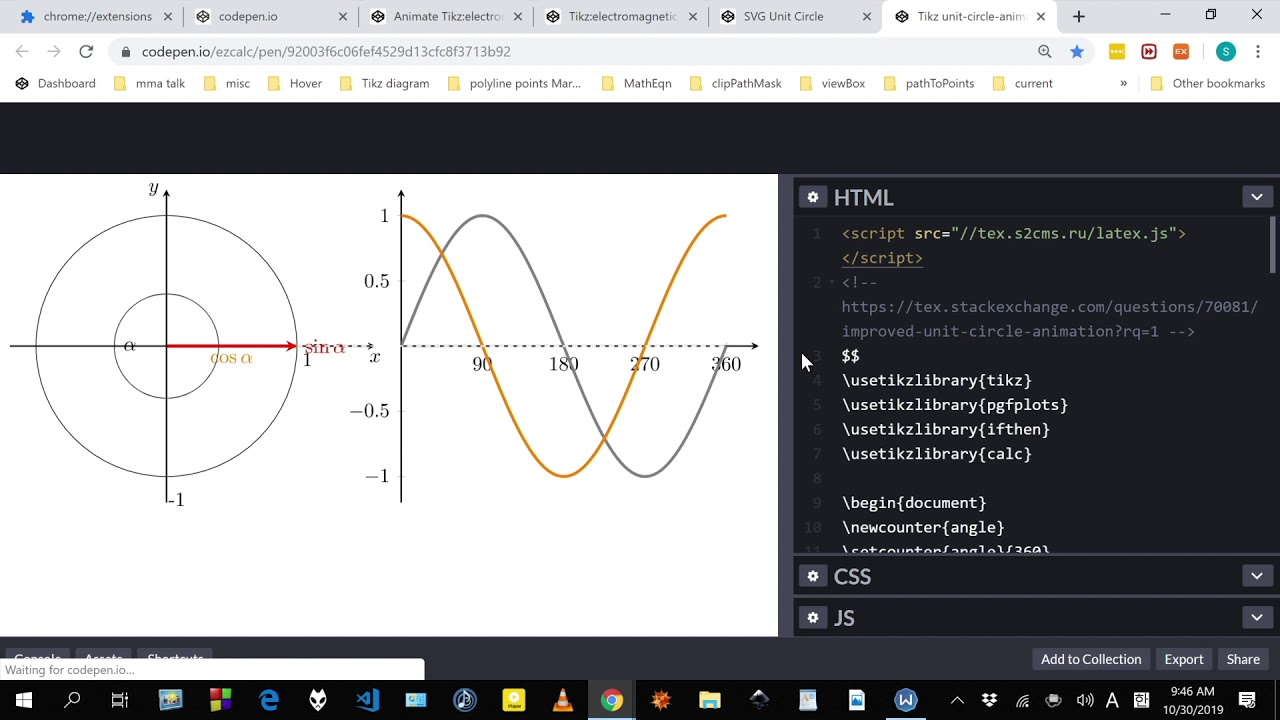Open the volume control tray icon
This screenshot has width=1280, height=720.
[x=1085, y=700]
